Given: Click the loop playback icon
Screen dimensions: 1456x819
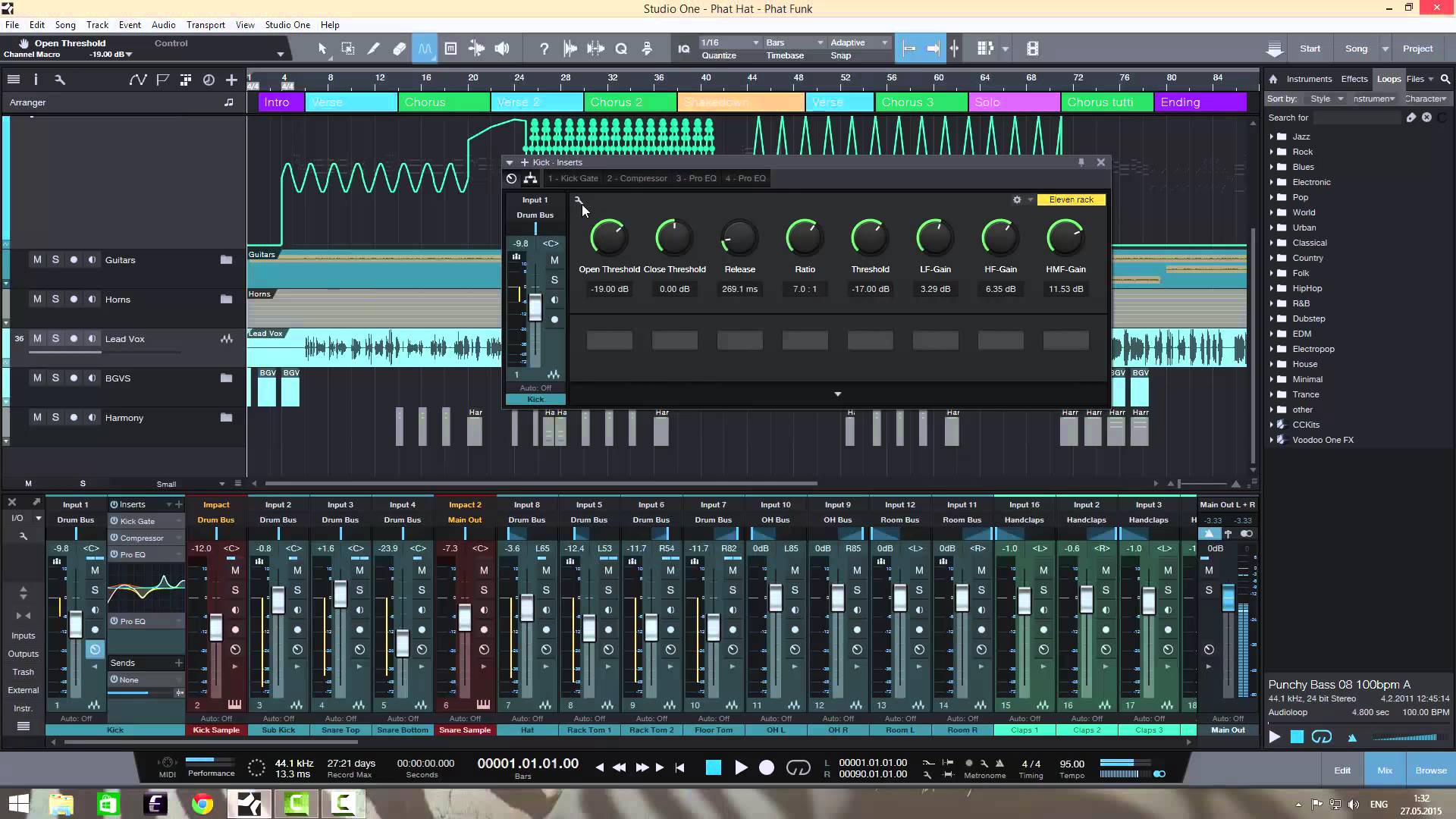Looking at the screenshot, I should [x=799, y=768].
